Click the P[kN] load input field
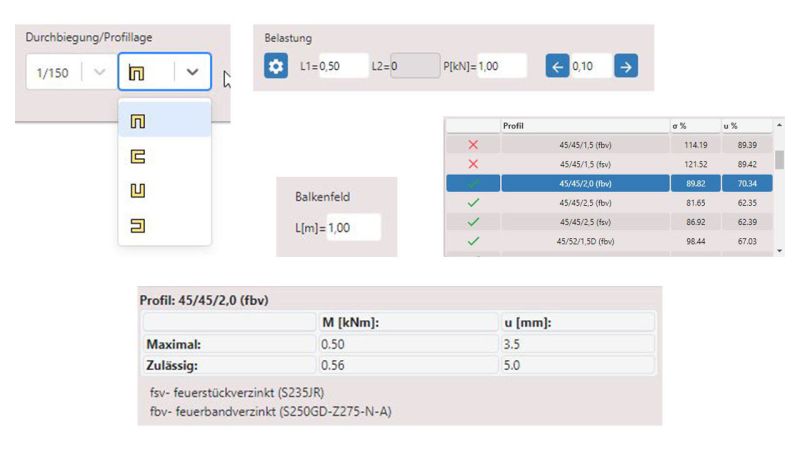This screenshot has height=450, width=800. point(500,67)
